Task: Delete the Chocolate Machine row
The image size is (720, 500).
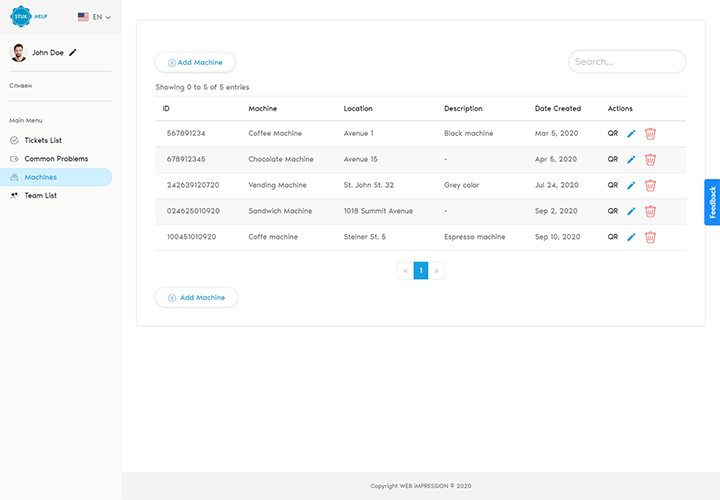Action: click(x=650, y=159)
